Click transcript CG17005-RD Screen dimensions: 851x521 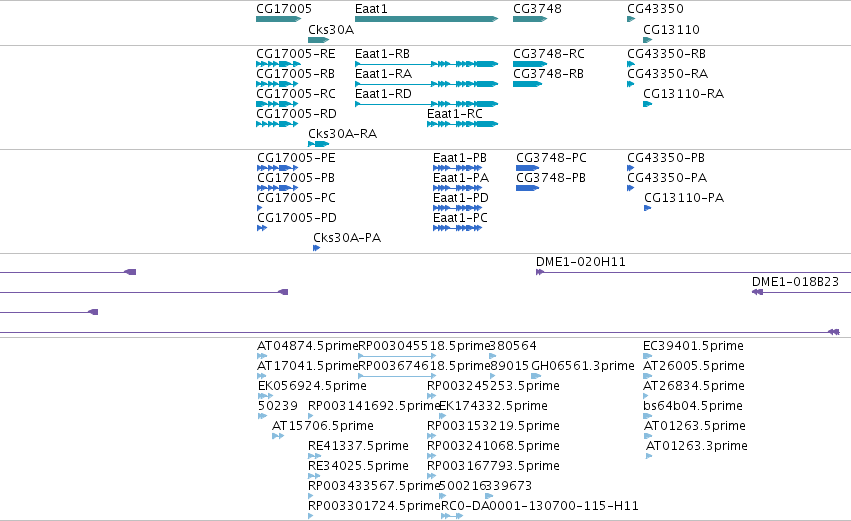tap(277, 124)
